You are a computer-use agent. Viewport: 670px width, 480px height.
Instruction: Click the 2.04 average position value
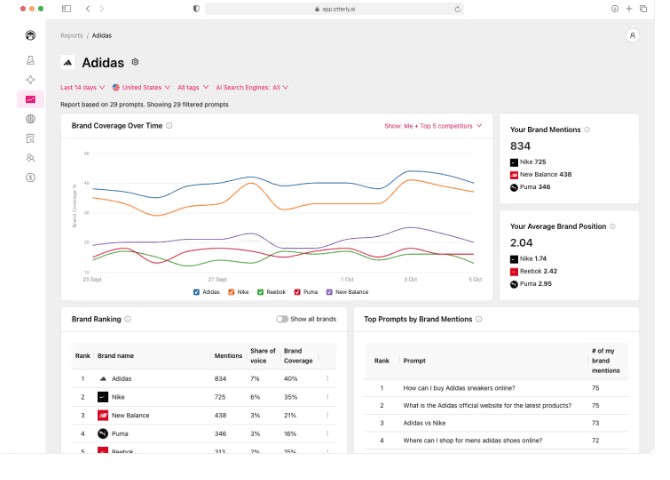coord(521,243)
